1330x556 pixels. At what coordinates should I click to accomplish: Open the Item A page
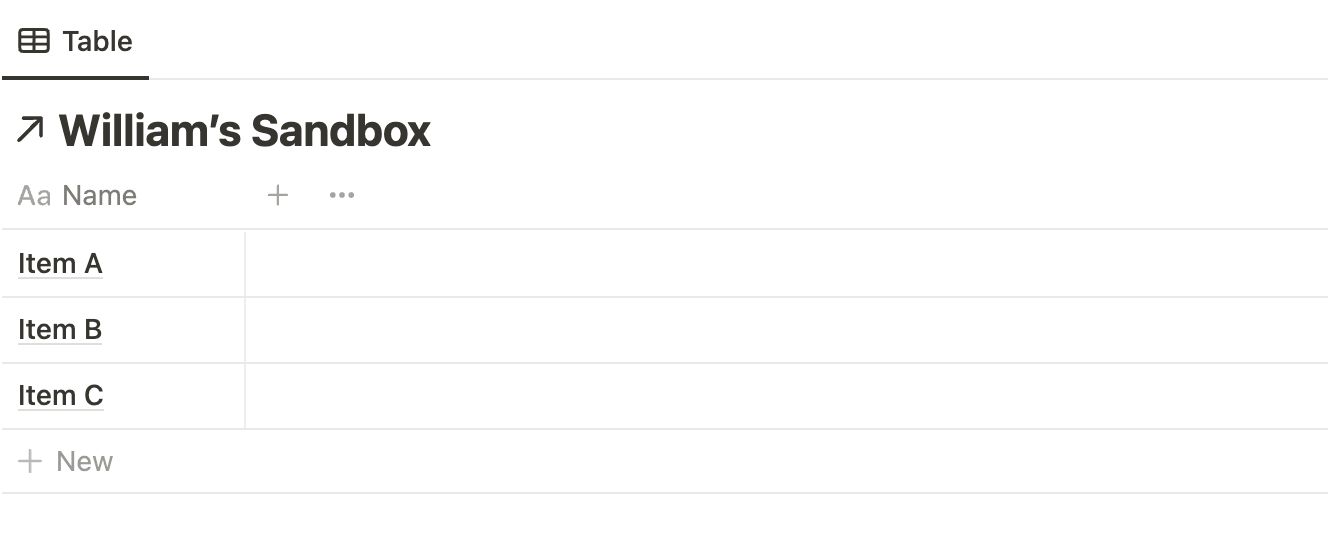click(x=60, y=264)
